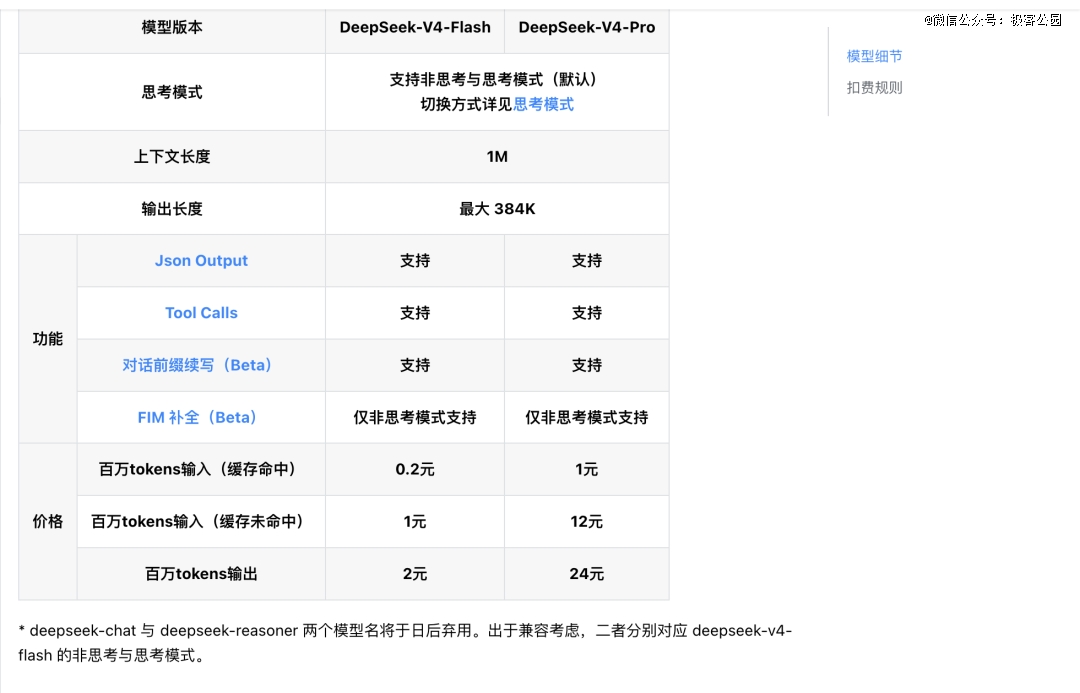Open the Tool Calls feature link

[201, 313]
